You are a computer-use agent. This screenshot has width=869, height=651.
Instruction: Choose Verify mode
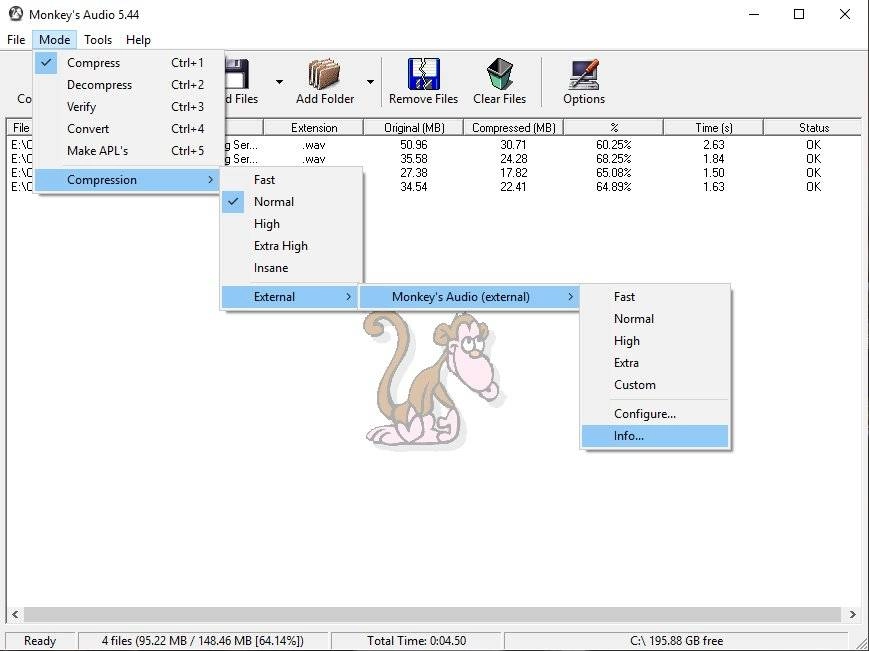(x=127, y=107)
